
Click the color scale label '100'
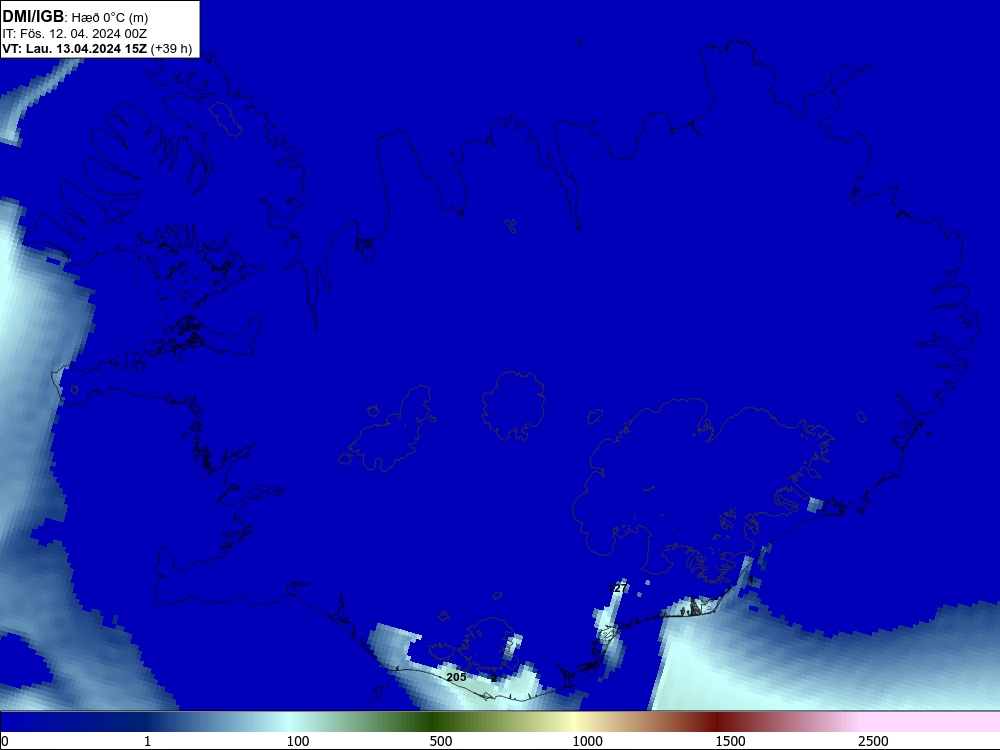click(x=298, y=741)
